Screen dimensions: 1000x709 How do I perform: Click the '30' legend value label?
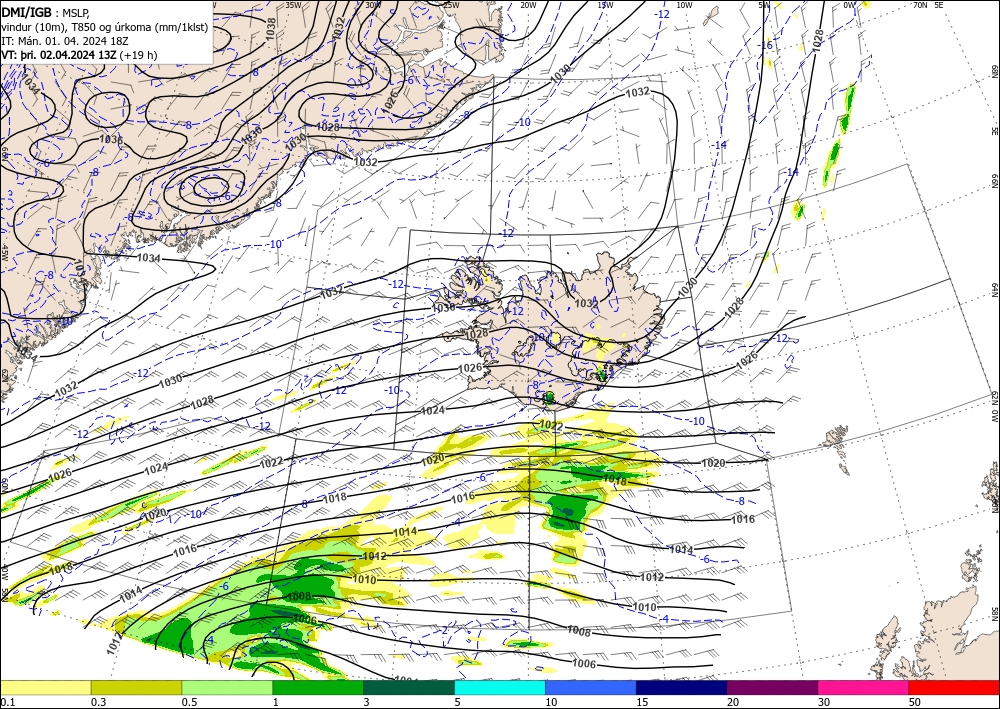coord(824,702)
